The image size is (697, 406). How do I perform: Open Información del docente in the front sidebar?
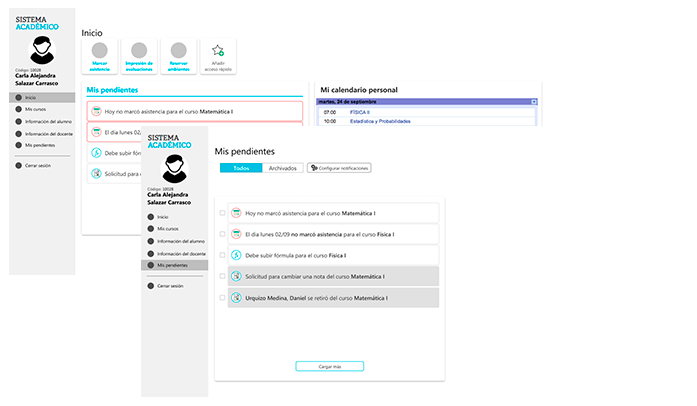[182, 254]
